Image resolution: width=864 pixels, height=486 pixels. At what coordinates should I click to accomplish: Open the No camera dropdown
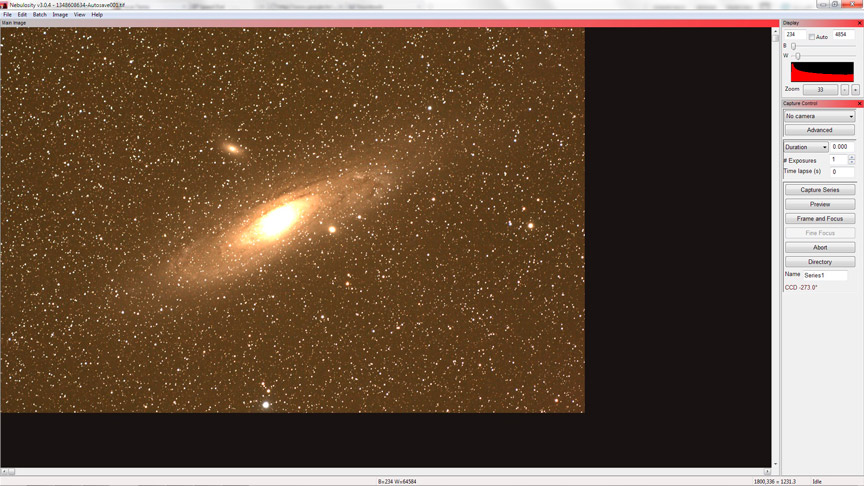(819, 116)
